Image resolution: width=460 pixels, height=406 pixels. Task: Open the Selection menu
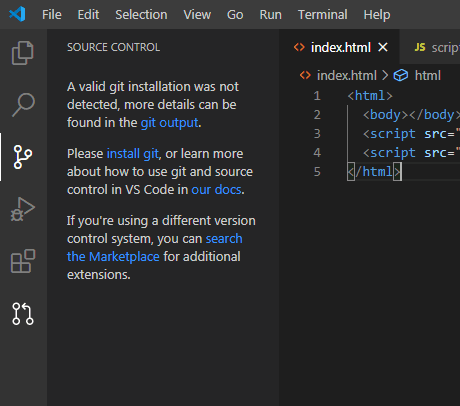click(x=141, y=15)
